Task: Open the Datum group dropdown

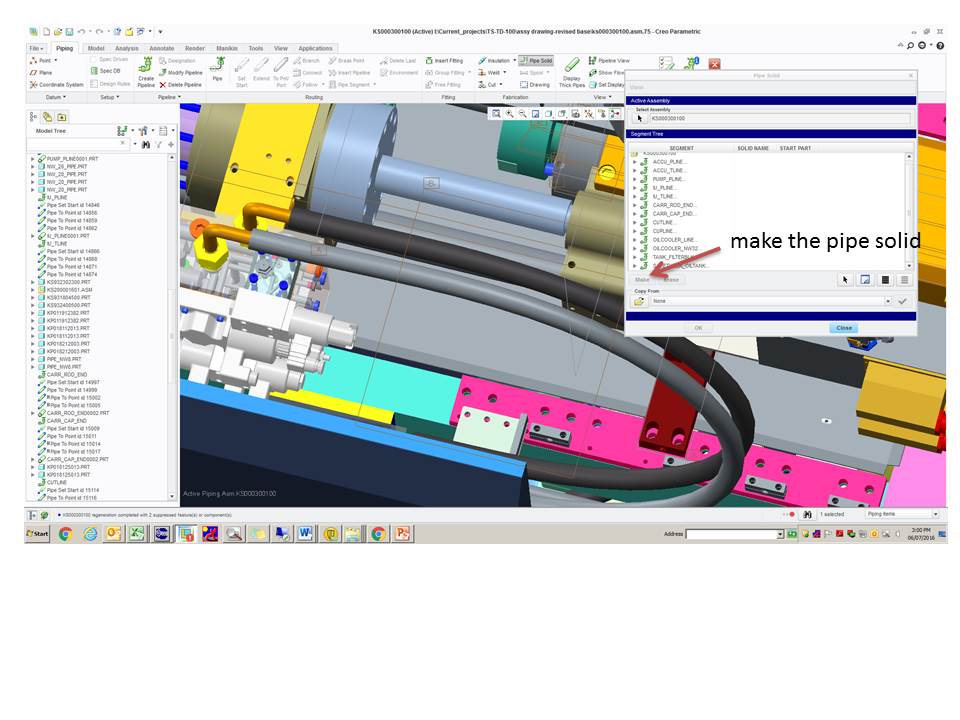Action: (x=56, y=97)
